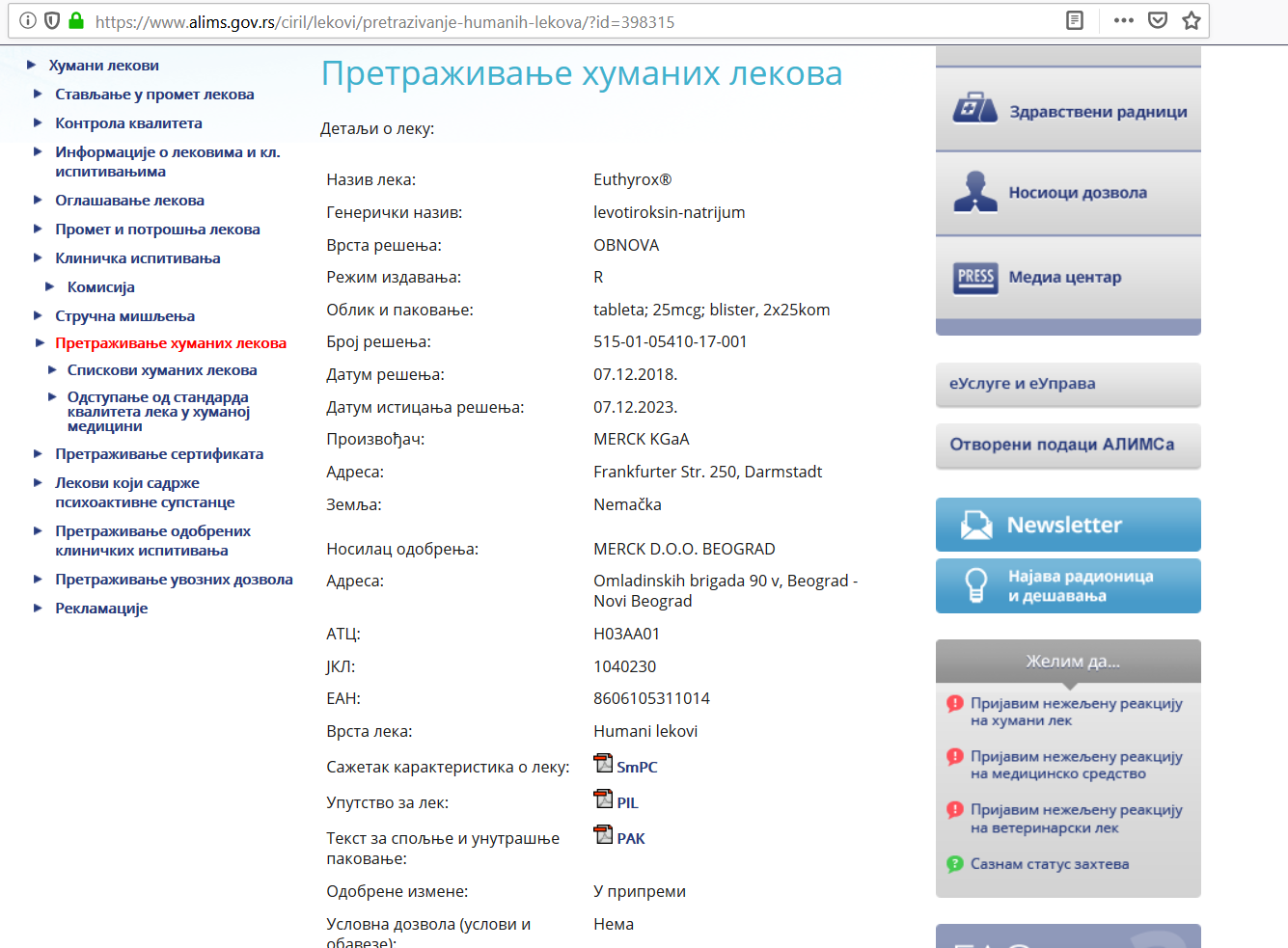Image resolution: width=1288 pixels, height=948 pixels.
Task: Open Спискови хуманих лекова menu item
Action: click(x=162, y=370)
